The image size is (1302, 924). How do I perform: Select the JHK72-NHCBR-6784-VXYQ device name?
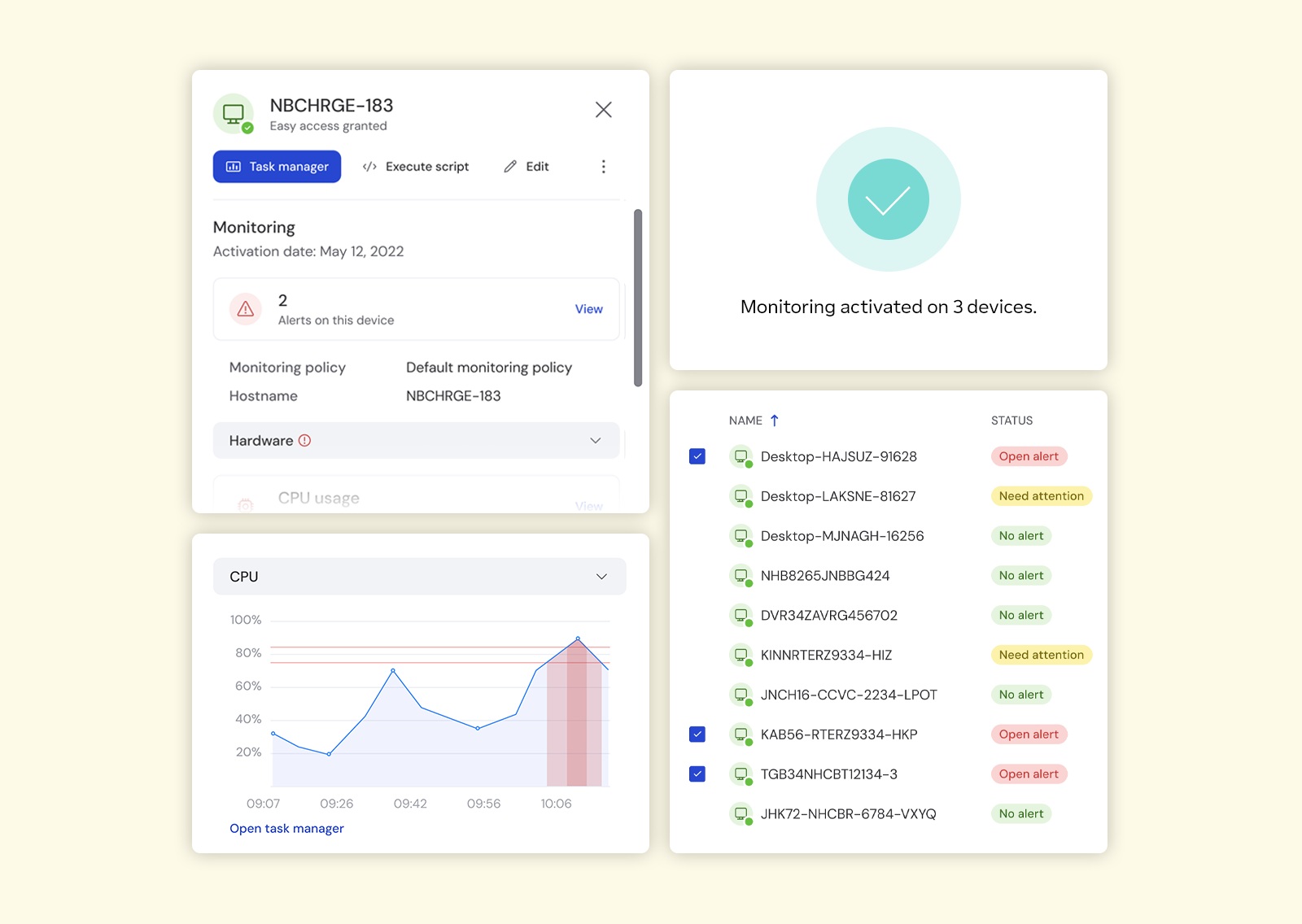coord(848,814)
